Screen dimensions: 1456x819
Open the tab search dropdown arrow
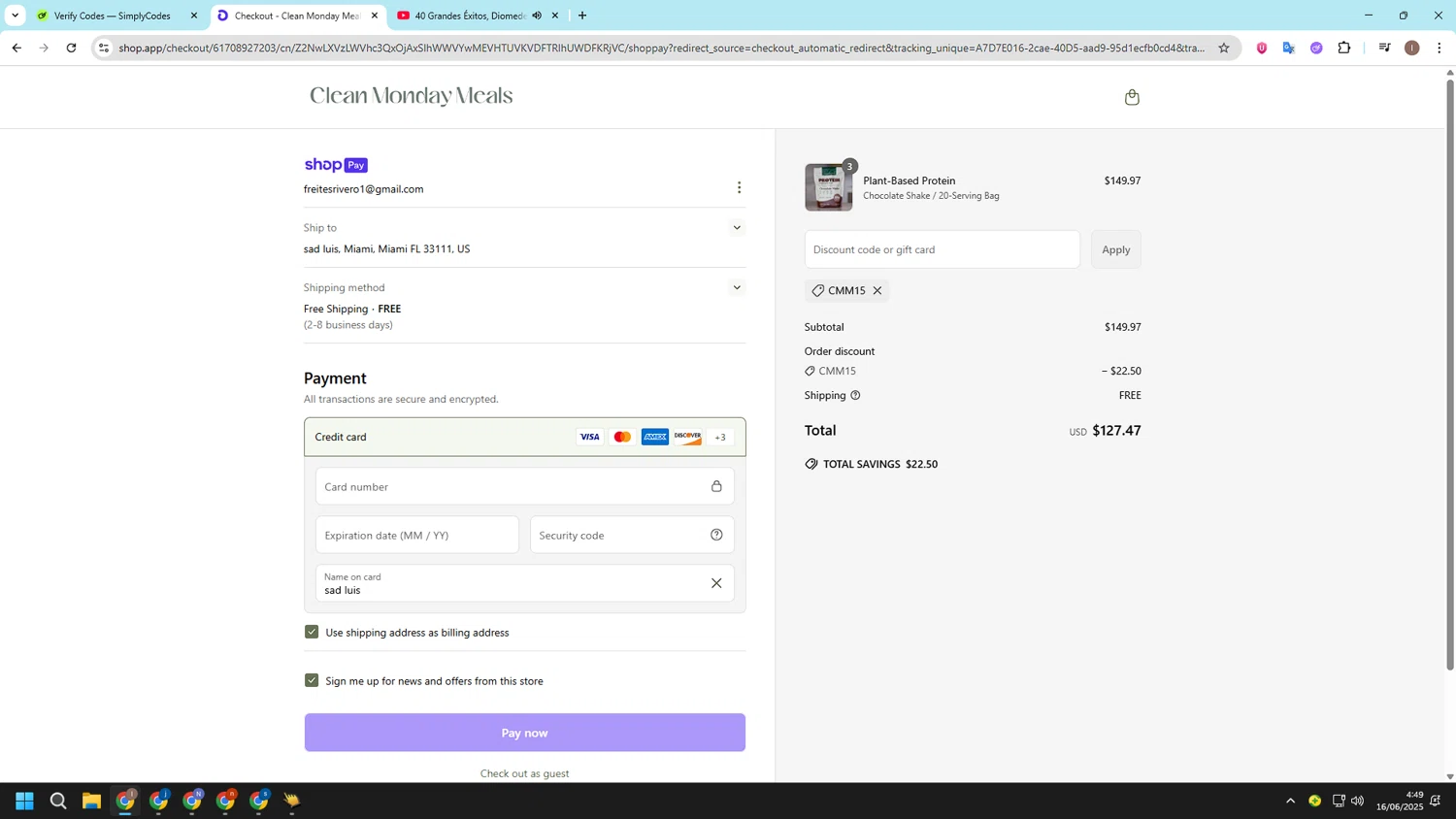[15, 16]
